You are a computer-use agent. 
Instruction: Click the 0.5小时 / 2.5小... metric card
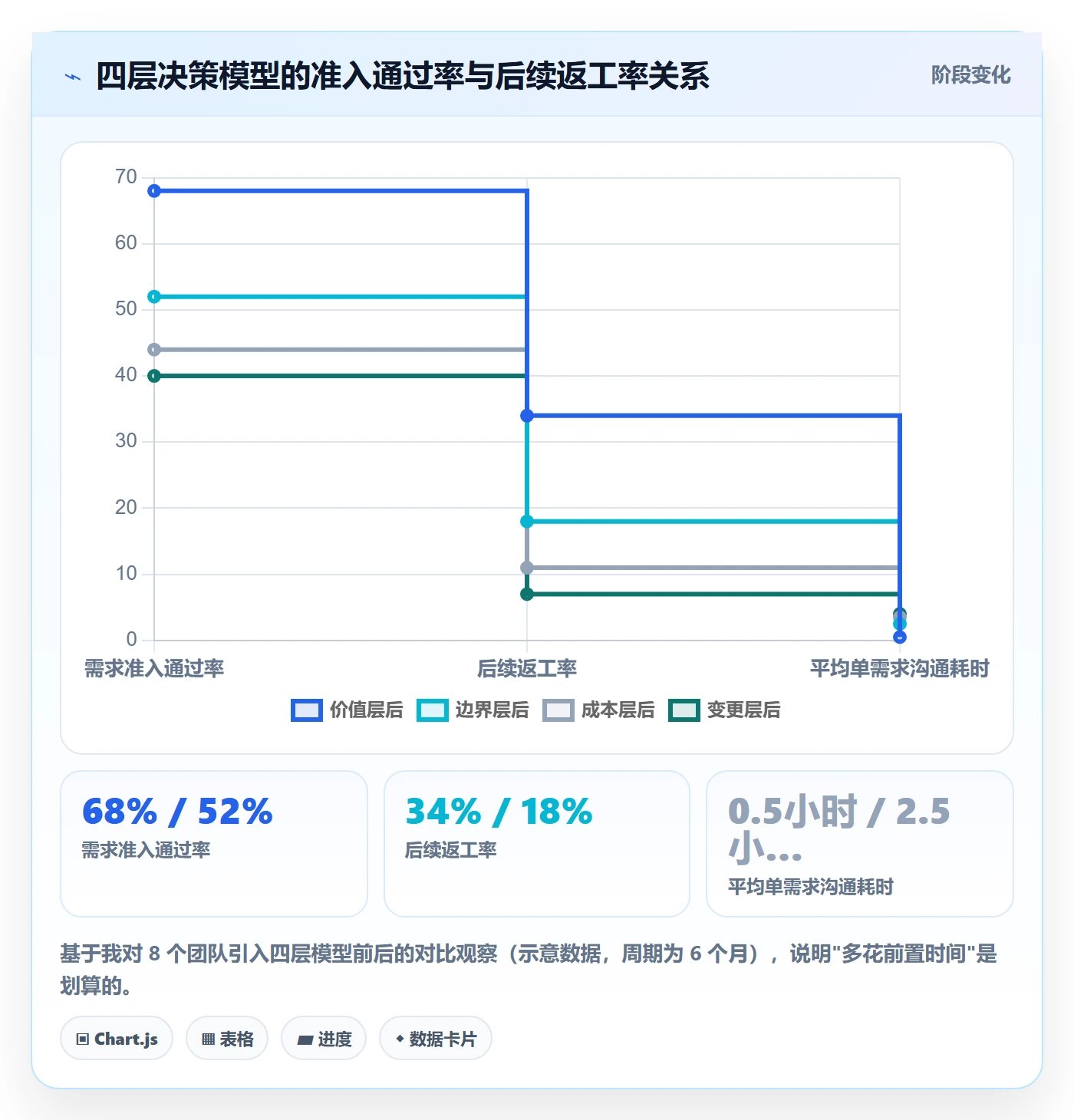click(860, 844)
